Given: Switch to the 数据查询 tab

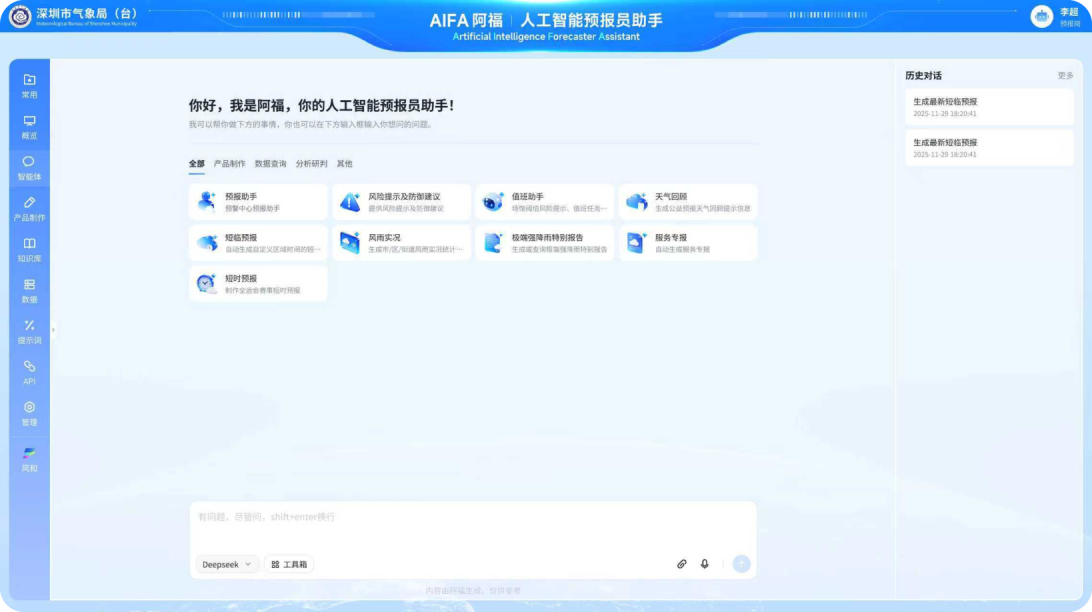Looking at the screenshot, I should [270, 164].
